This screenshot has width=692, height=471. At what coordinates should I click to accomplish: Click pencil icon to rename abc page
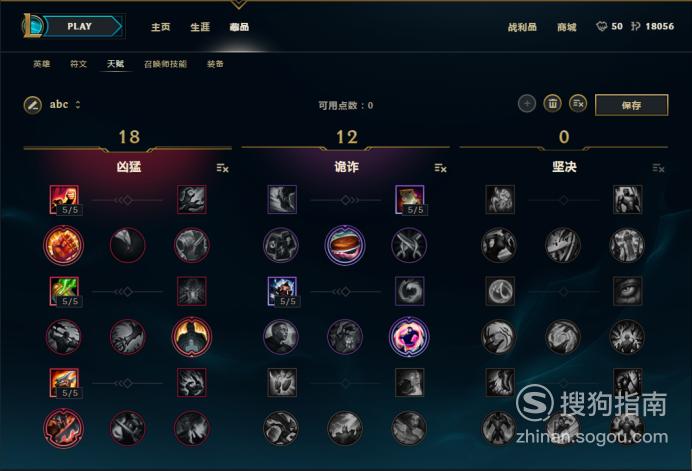click(33, 105)
